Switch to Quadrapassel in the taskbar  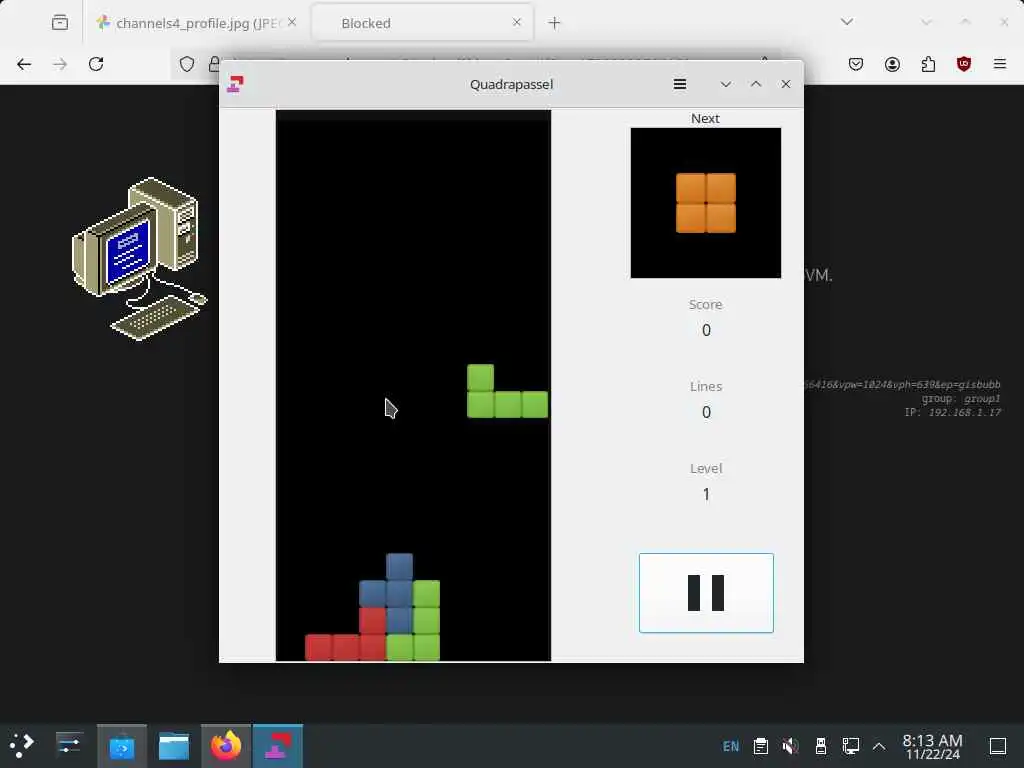[278, 746]
